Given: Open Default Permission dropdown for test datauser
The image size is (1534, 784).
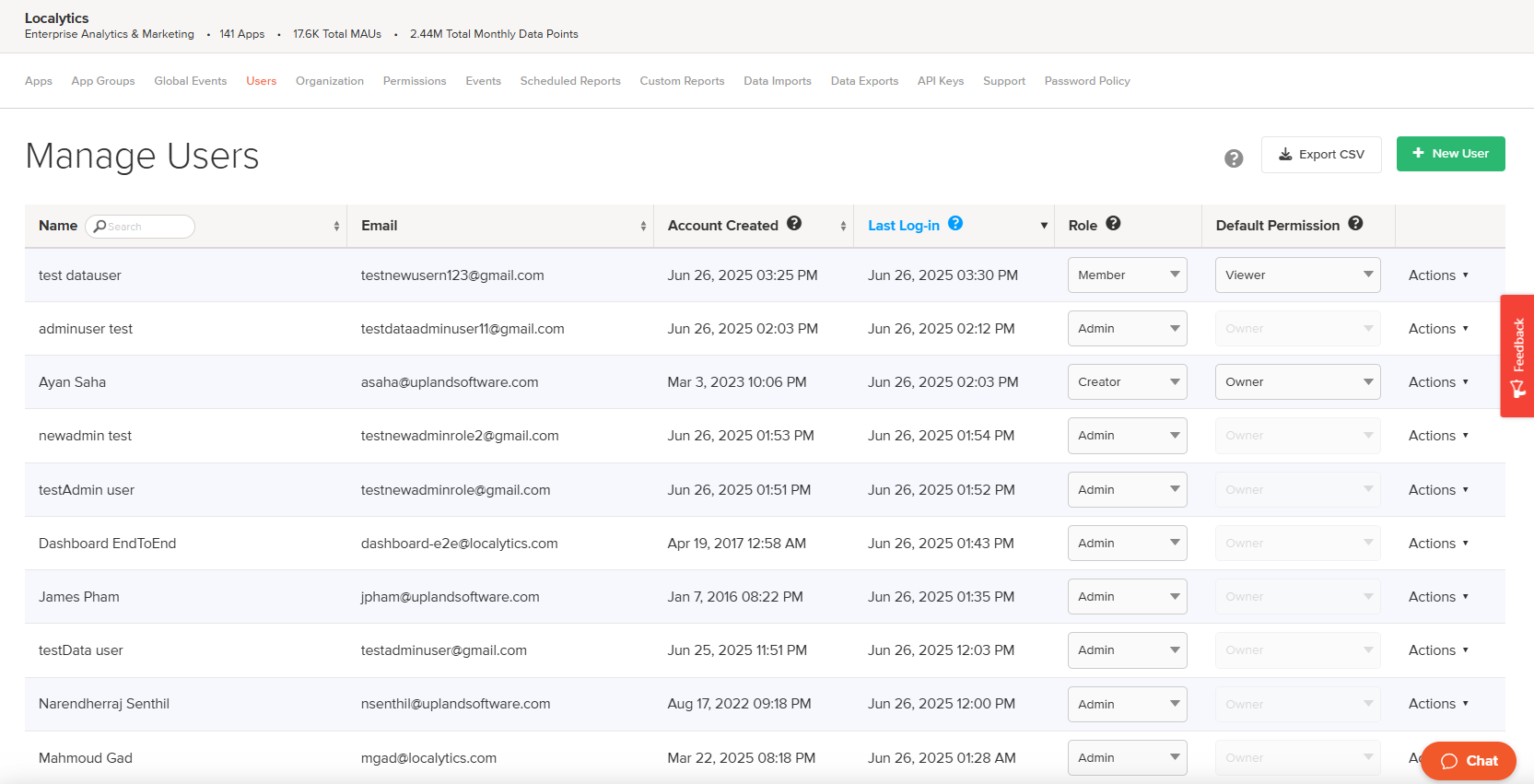Looking at the screenshot, I should (x=1297, y=275).
